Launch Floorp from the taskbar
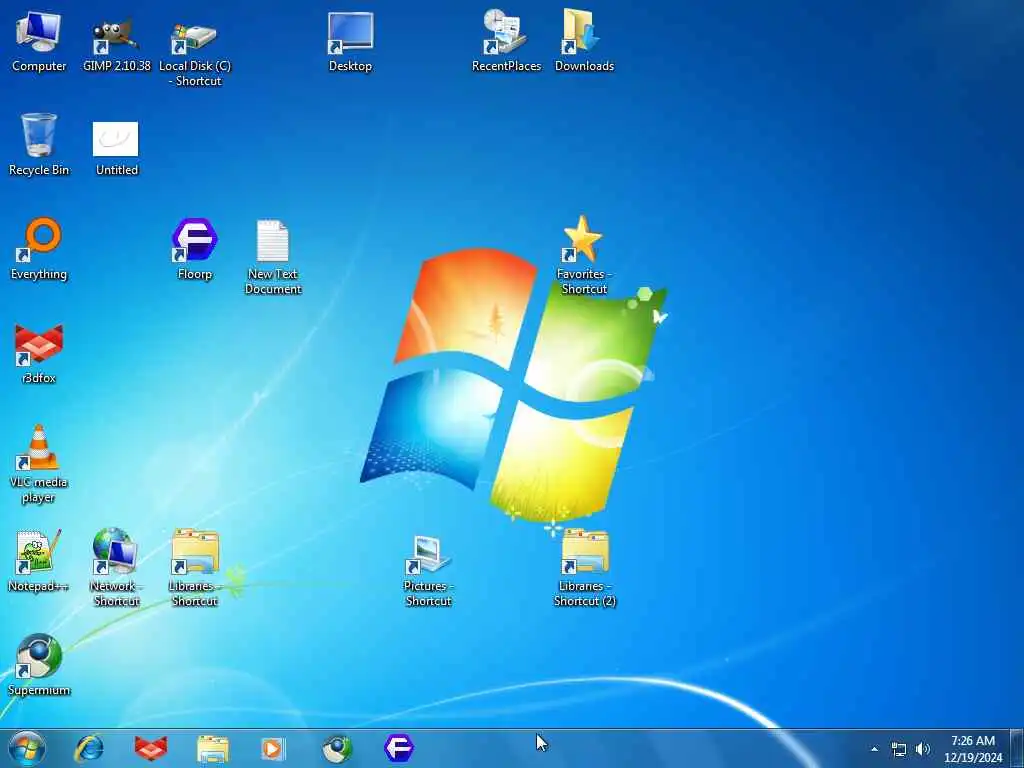Viewport: 1024px width, 768px height. pos(399,748)
